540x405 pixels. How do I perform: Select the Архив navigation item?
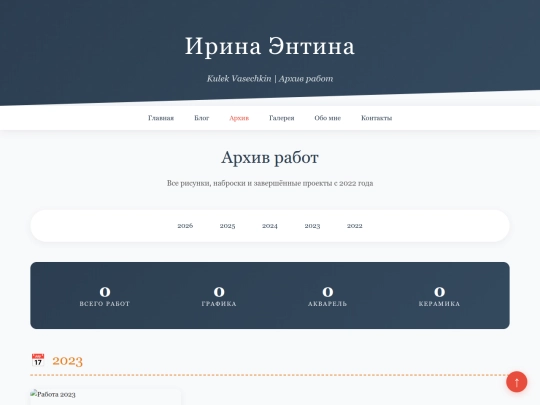[239, 118]
